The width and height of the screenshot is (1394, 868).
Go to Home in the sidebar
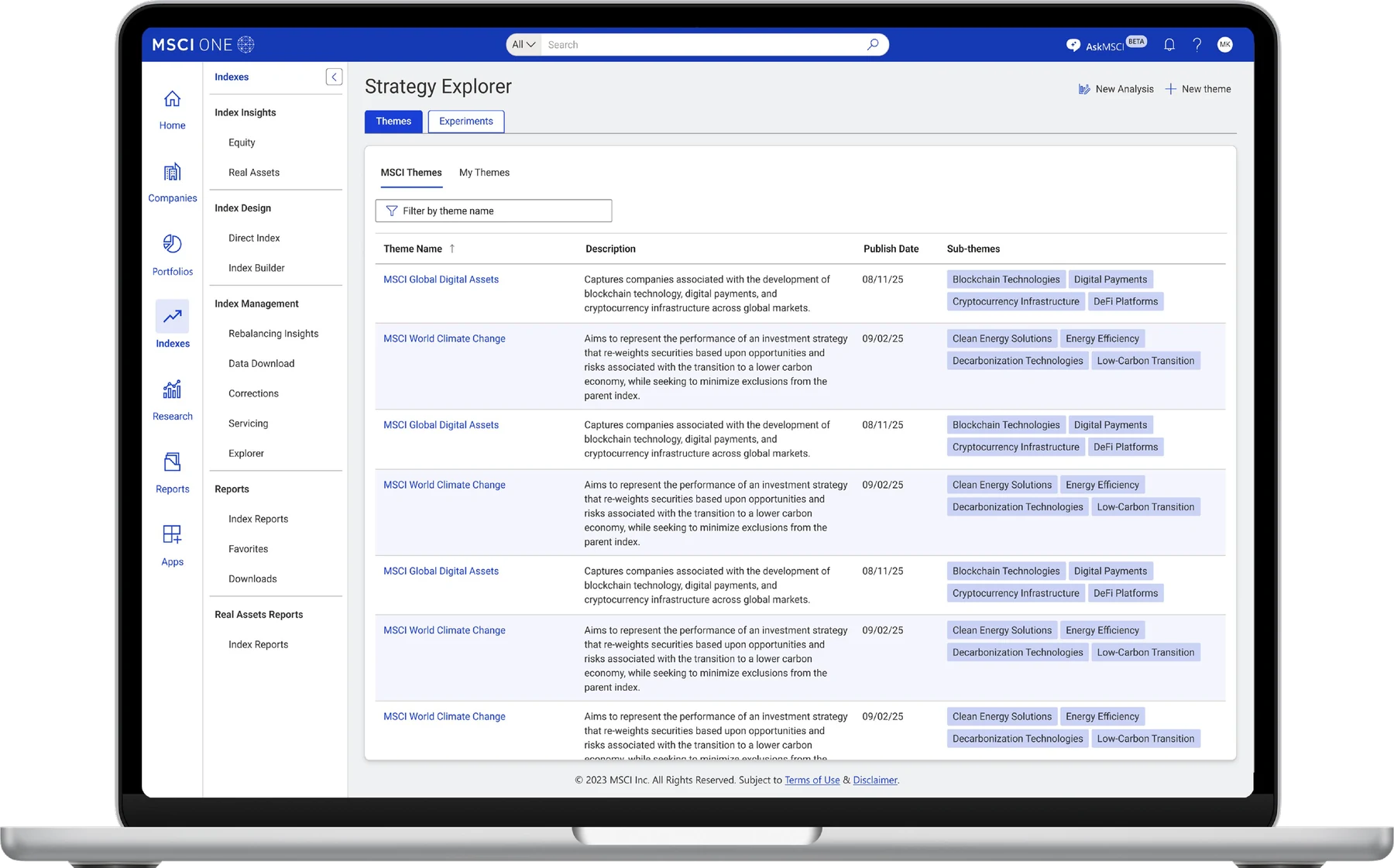(172, 110)
